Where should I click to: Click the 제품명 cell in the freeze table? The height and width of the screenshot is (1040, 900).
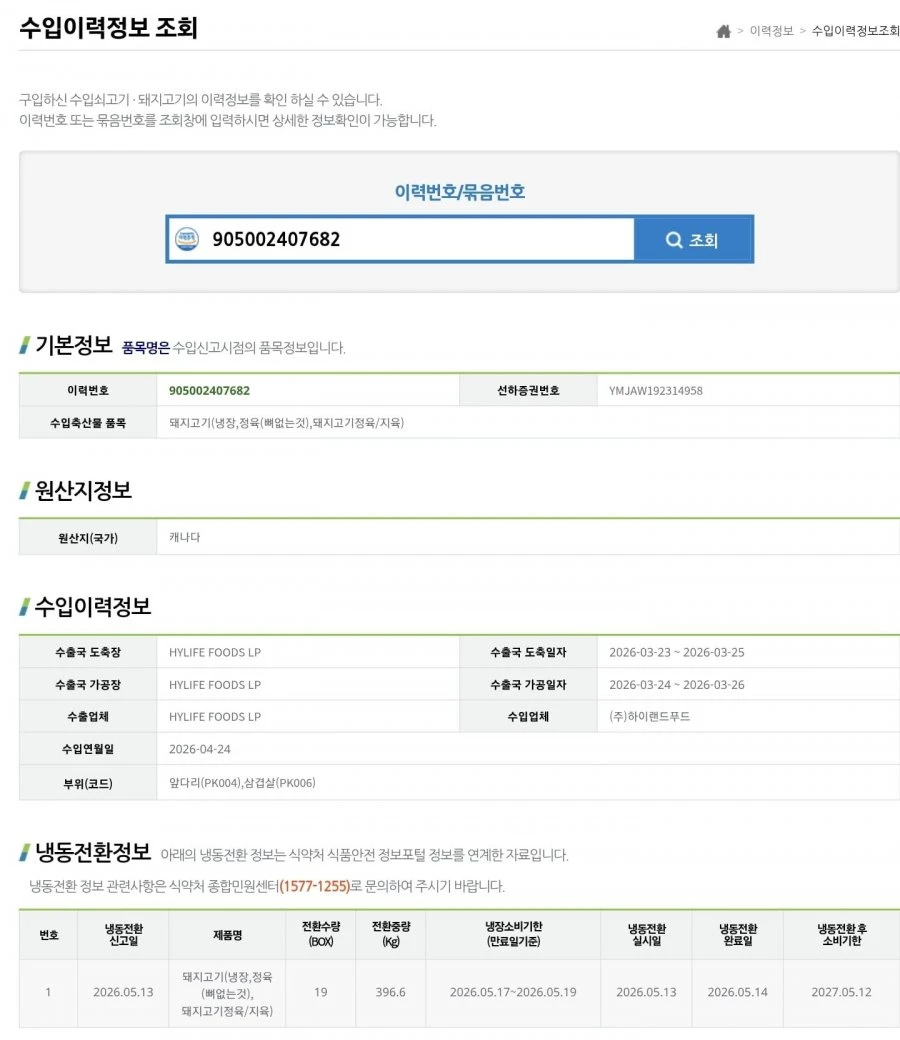click(227, 993)
